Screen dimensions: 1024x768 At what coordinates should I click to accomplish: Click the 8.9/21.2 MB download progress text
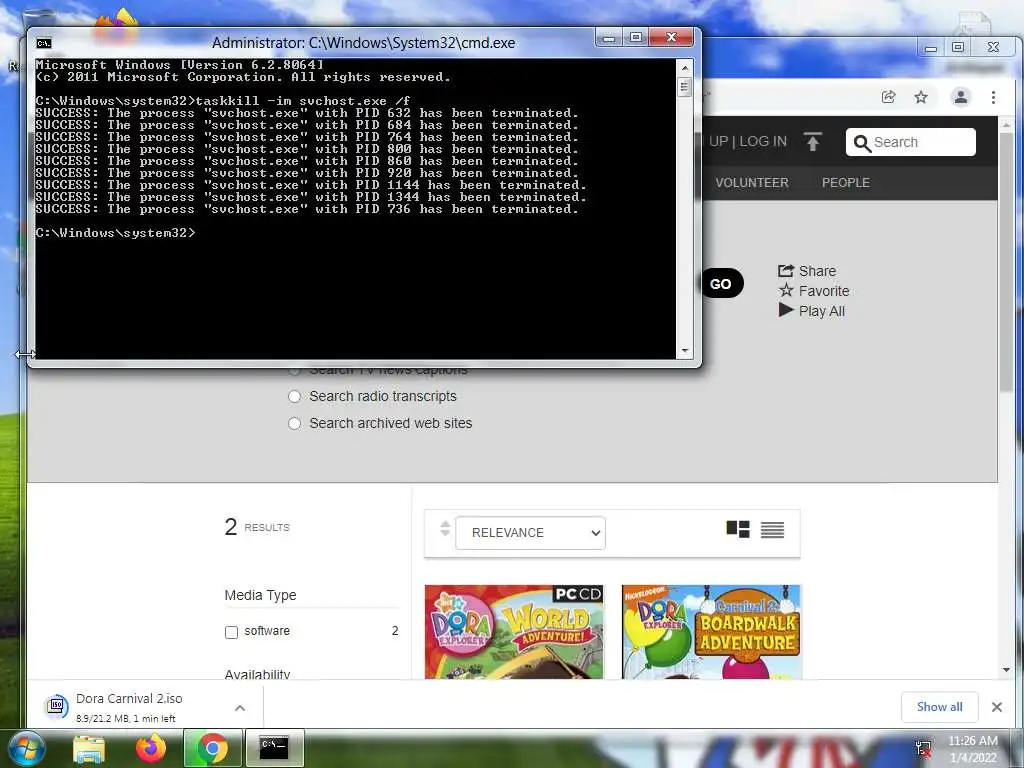(125, 718)
